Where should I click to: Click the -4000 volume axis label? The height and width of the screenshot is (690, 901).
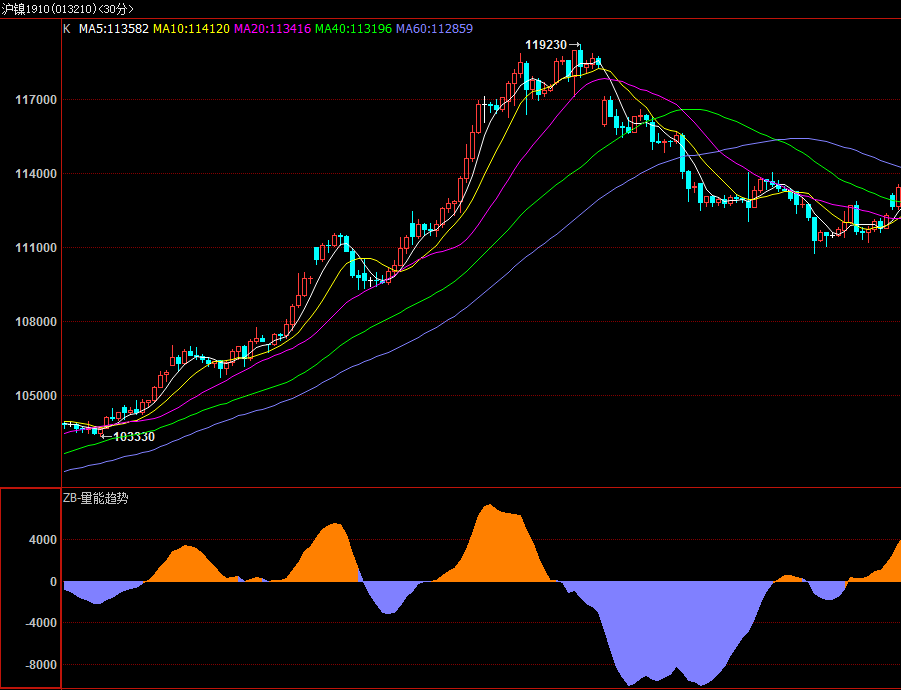pyautogui.click(x=41, y=623)
